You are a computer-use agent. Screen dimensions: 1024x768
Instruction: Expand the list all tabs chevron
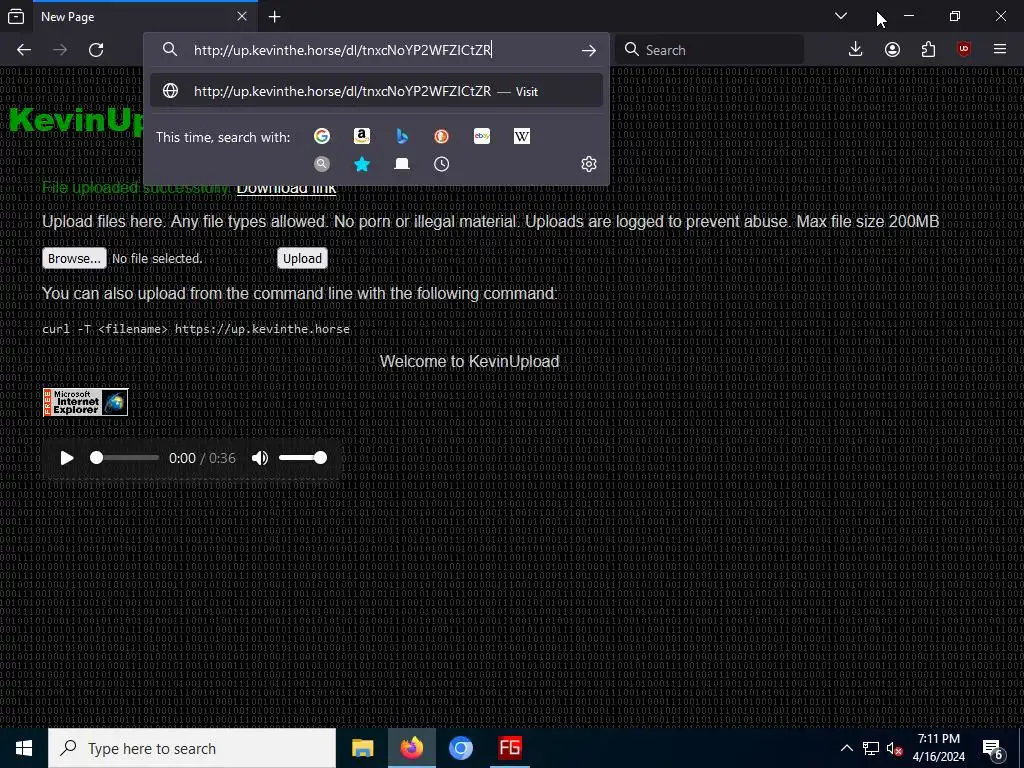pos(841,16)
